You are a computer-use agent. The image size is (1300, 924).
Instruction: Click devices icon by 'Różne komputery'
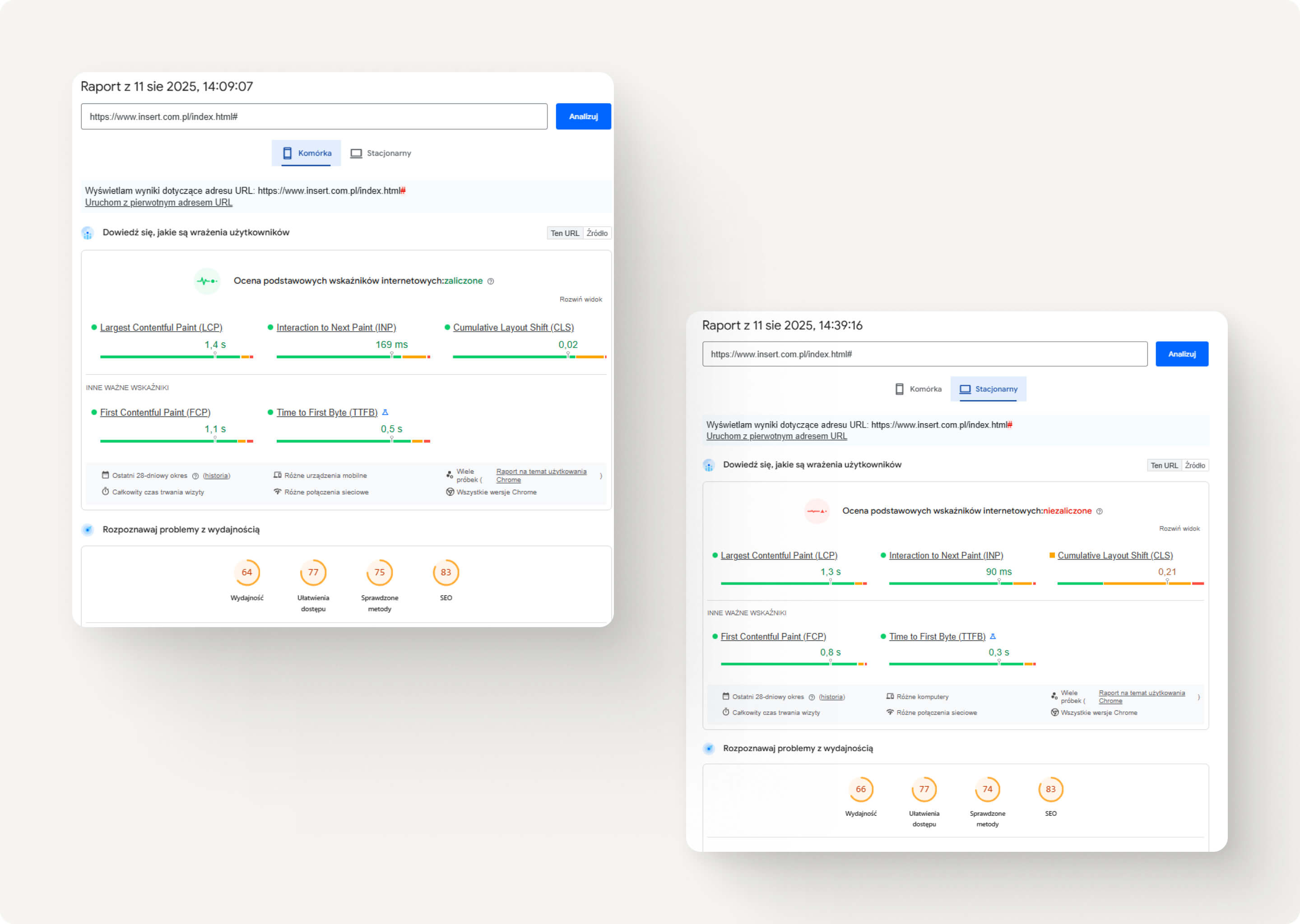coord(890,697)
